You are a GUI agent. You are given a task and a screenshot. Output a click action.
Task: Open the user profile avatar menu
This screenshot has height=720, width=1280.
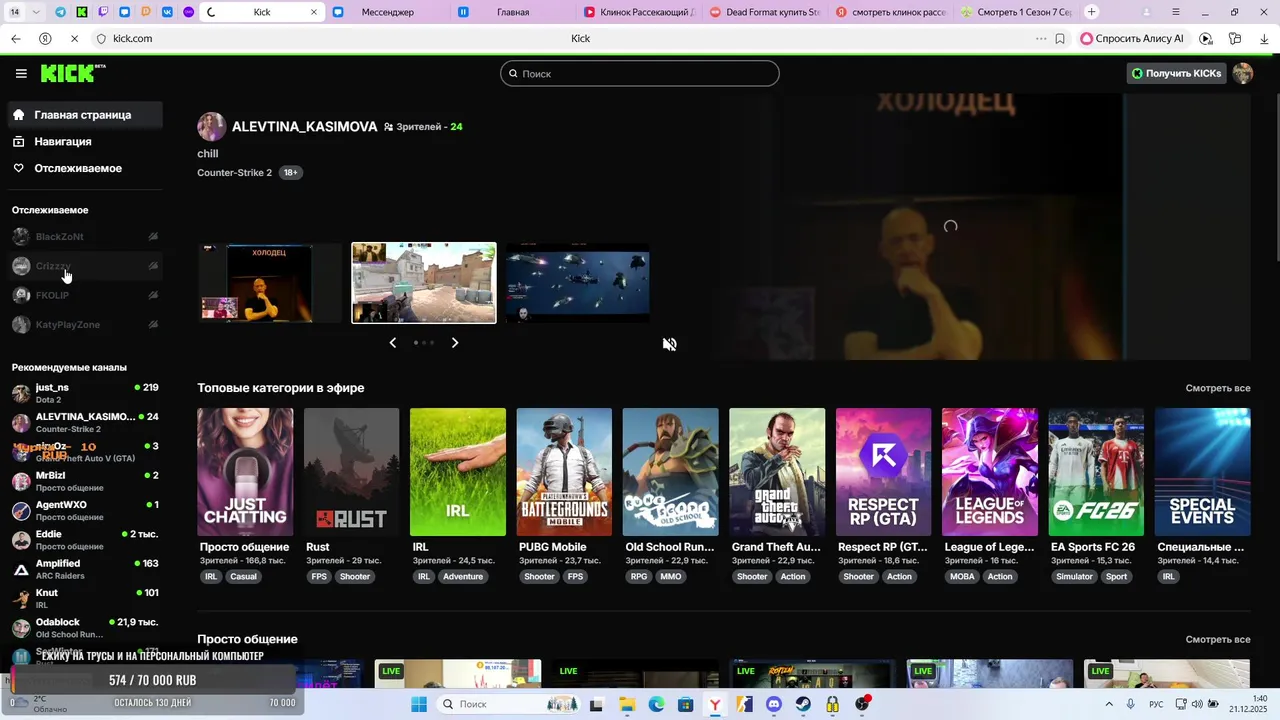click(x=1243, y=73)
